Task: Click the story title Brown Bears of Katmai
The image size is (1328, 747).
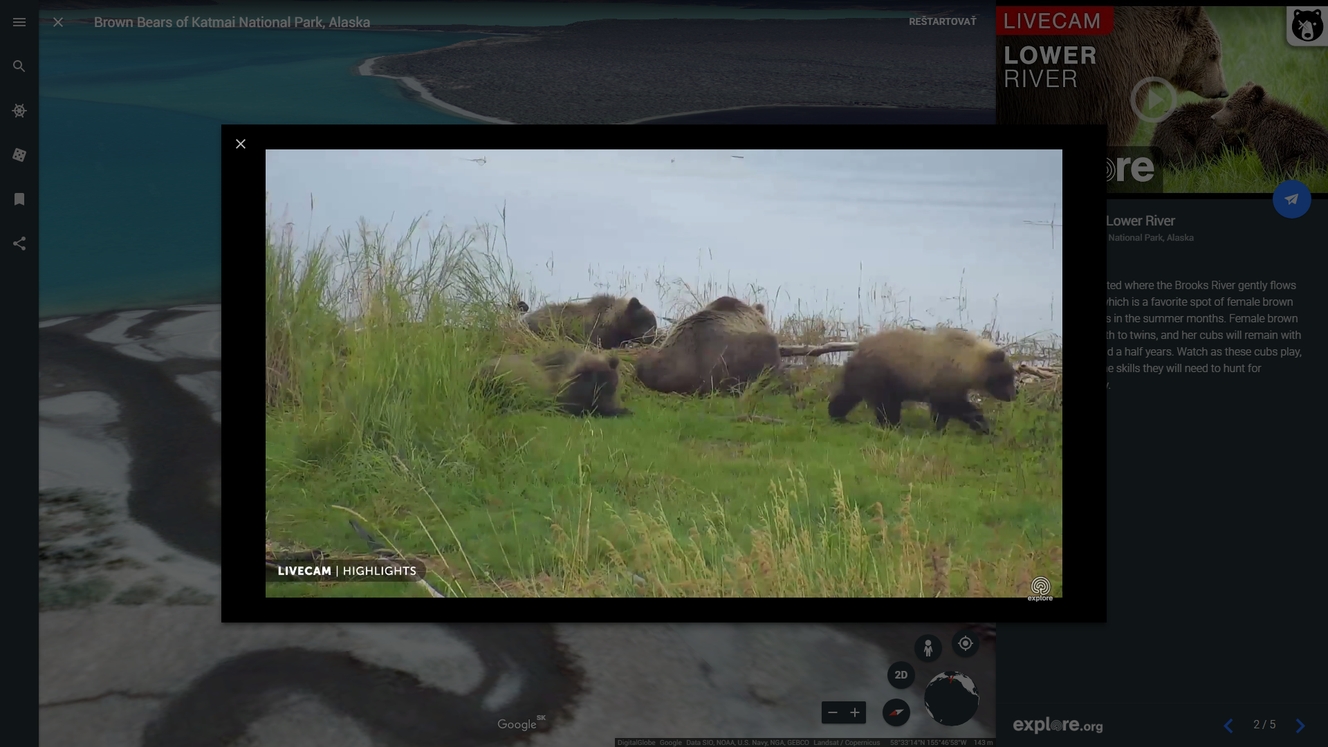Action: click(232, 22)
